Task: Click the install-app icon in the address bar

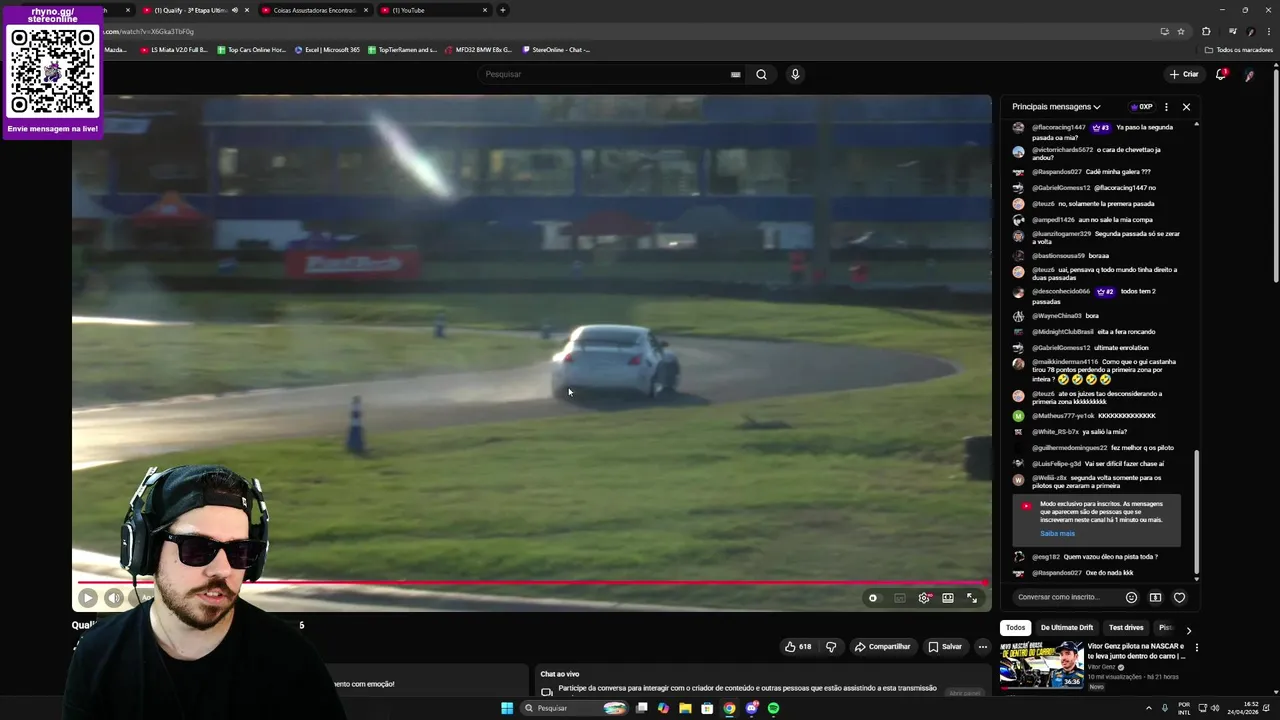Action: click(1164, 31)
